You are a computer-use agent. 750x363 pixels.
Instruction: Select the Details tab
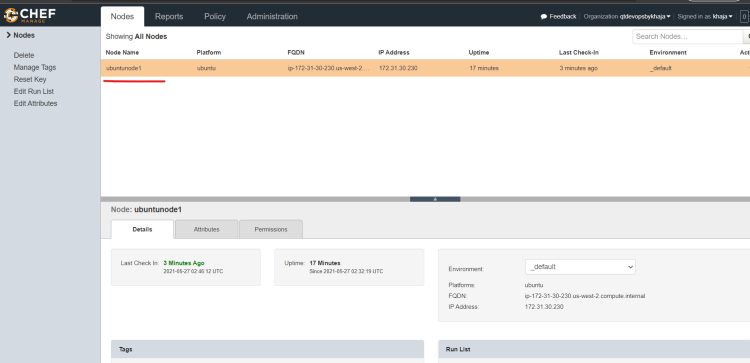tap(142, 229)
